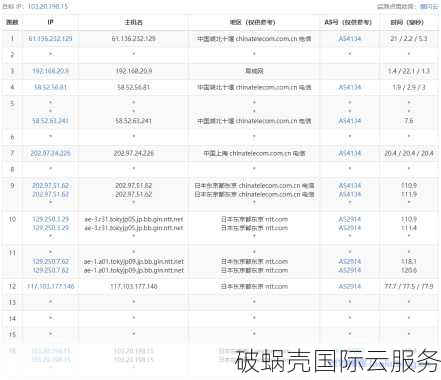Select the time value 118.1 in hop 11

point(409,262)
